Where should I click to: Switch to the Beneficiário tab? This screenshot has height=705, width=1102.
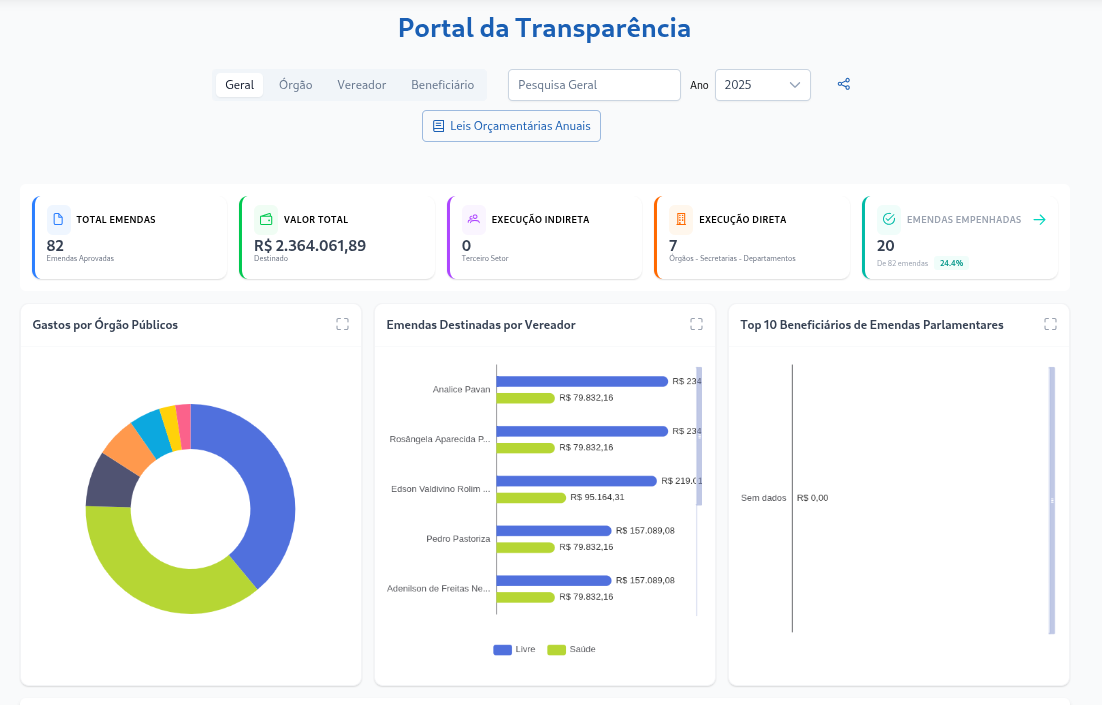(x=442, y=85)
